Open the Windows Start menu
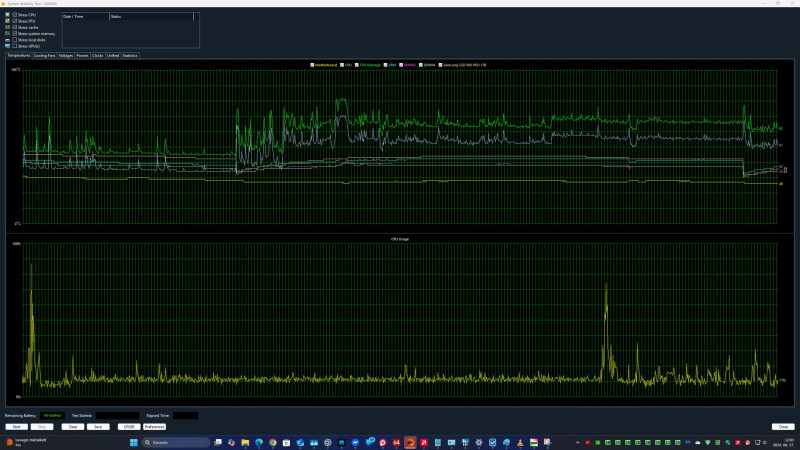 [x=134, y=442]
